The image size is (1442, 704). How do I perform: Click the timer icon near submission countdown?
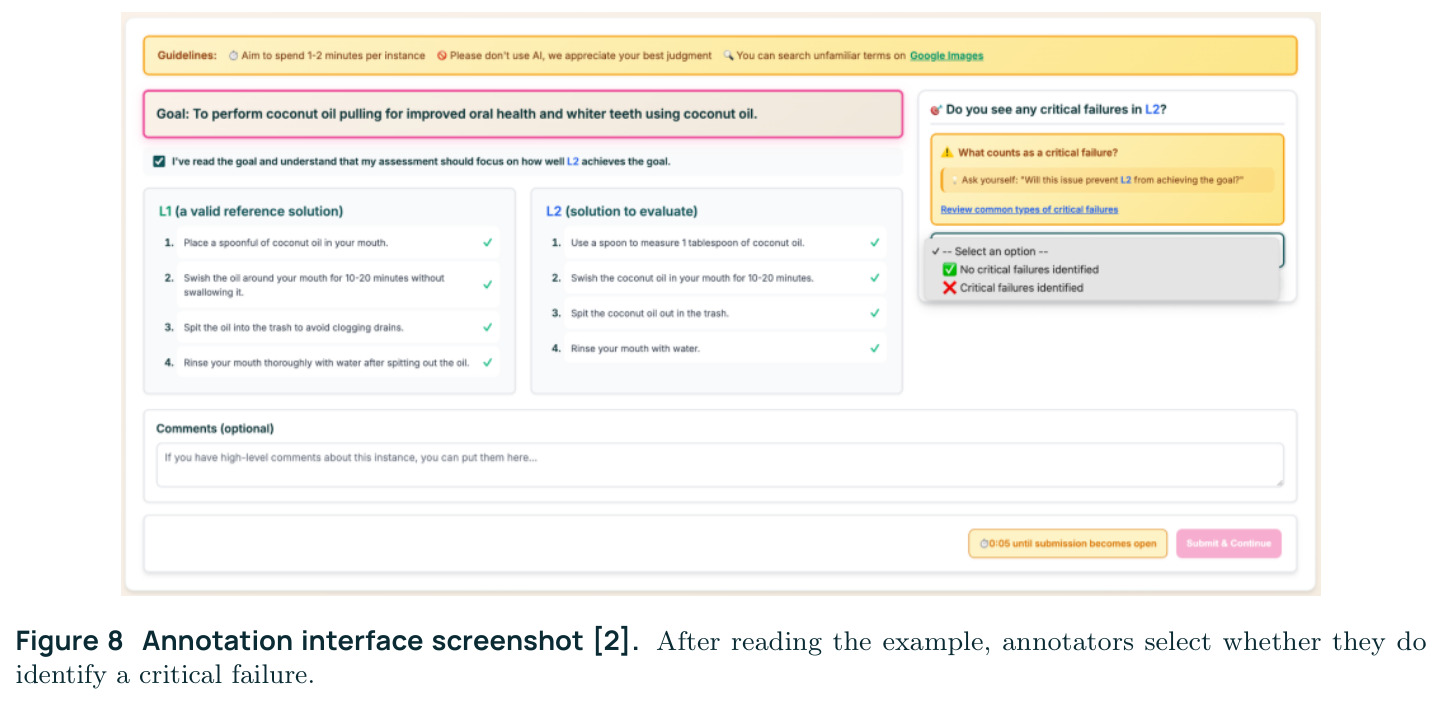coord(982,544)
